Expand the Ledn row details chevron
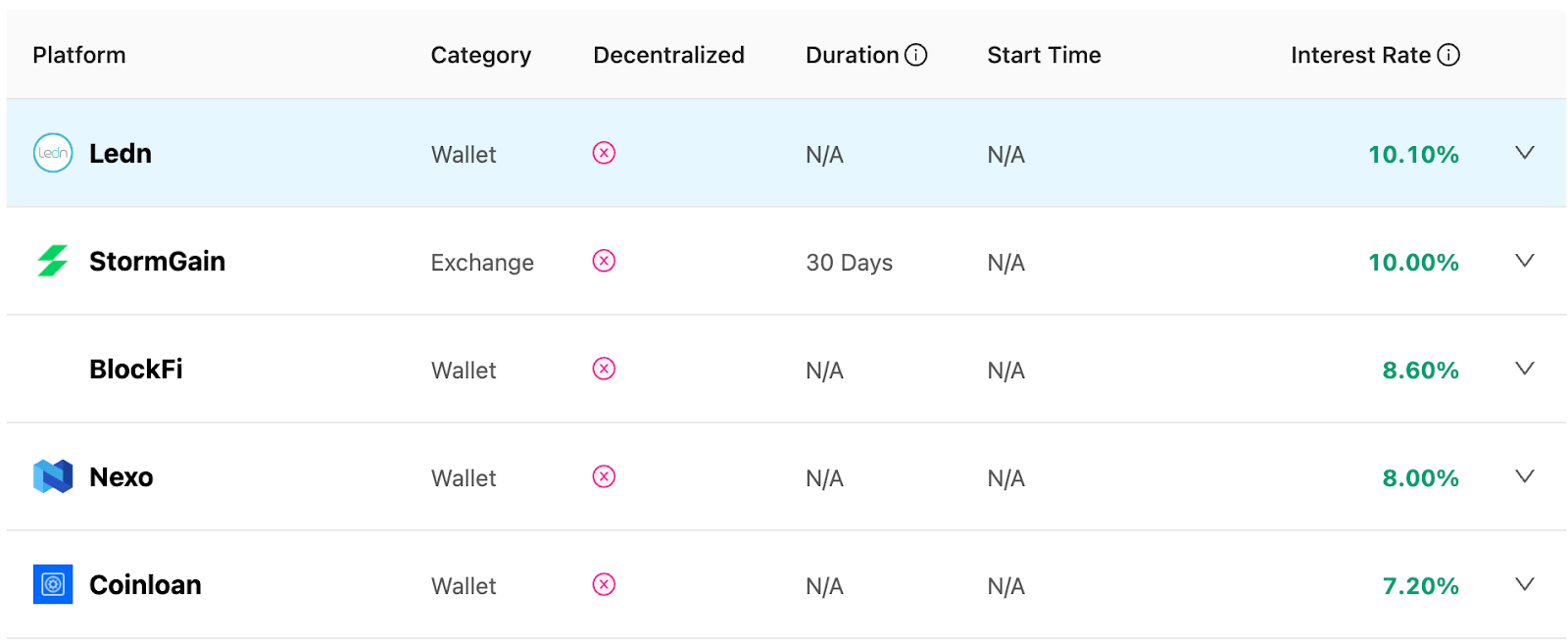 [1525, 153]
